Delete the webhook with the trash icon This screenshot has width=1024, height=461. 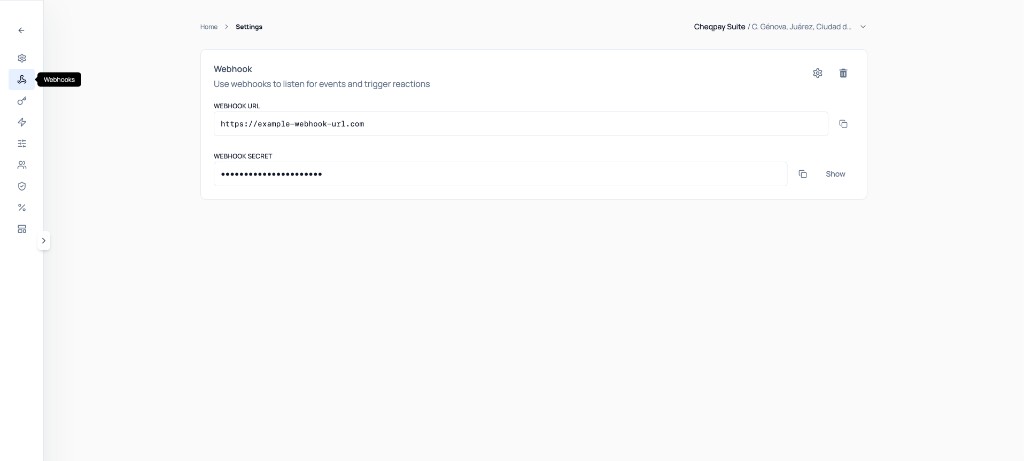point(843,73)
